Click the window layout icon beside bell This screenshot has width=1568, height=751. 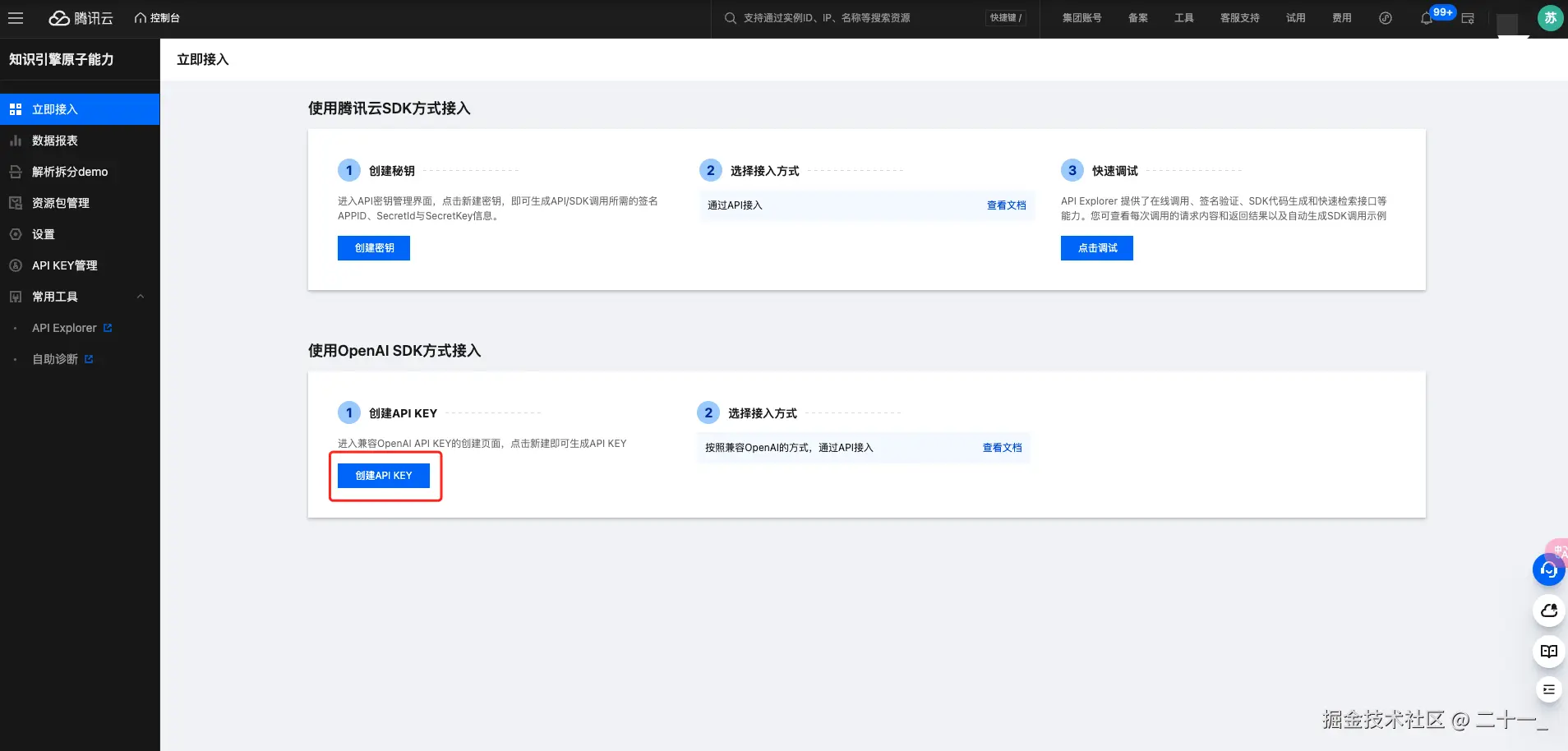1468,18
